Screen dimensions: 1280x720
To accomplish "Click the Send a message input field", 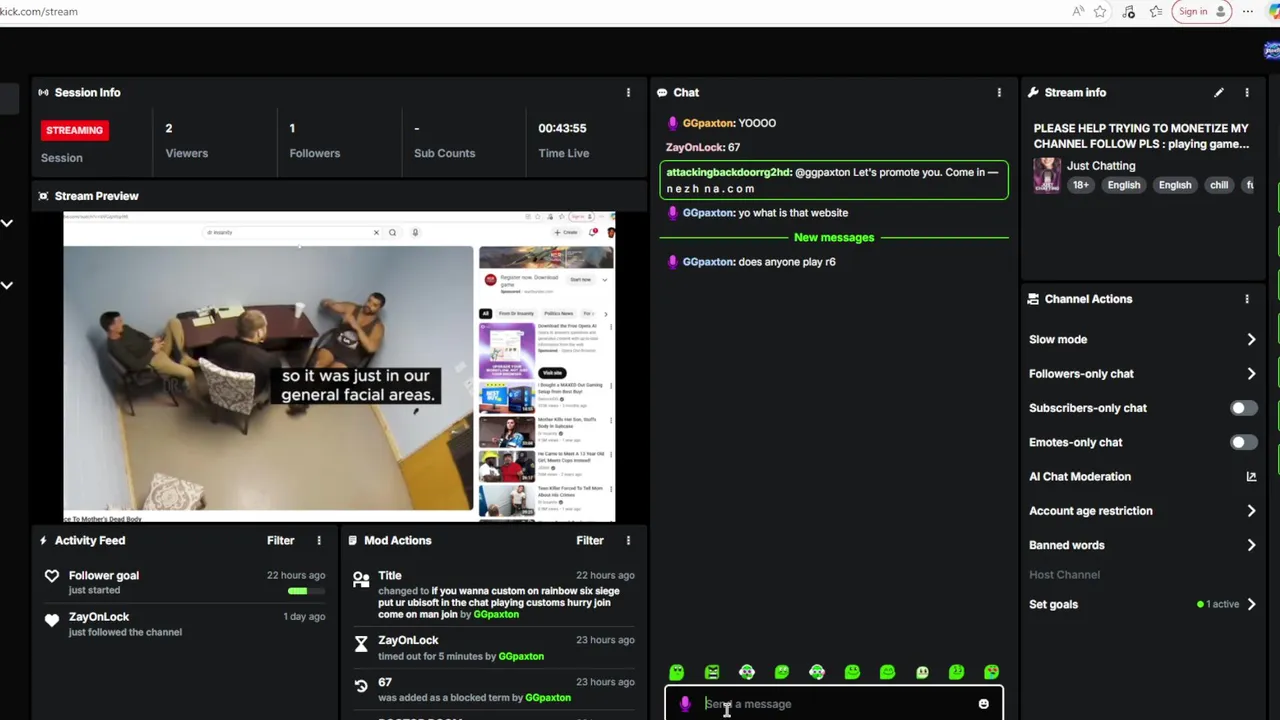I will pyautogui.click(x=834, y=704).
